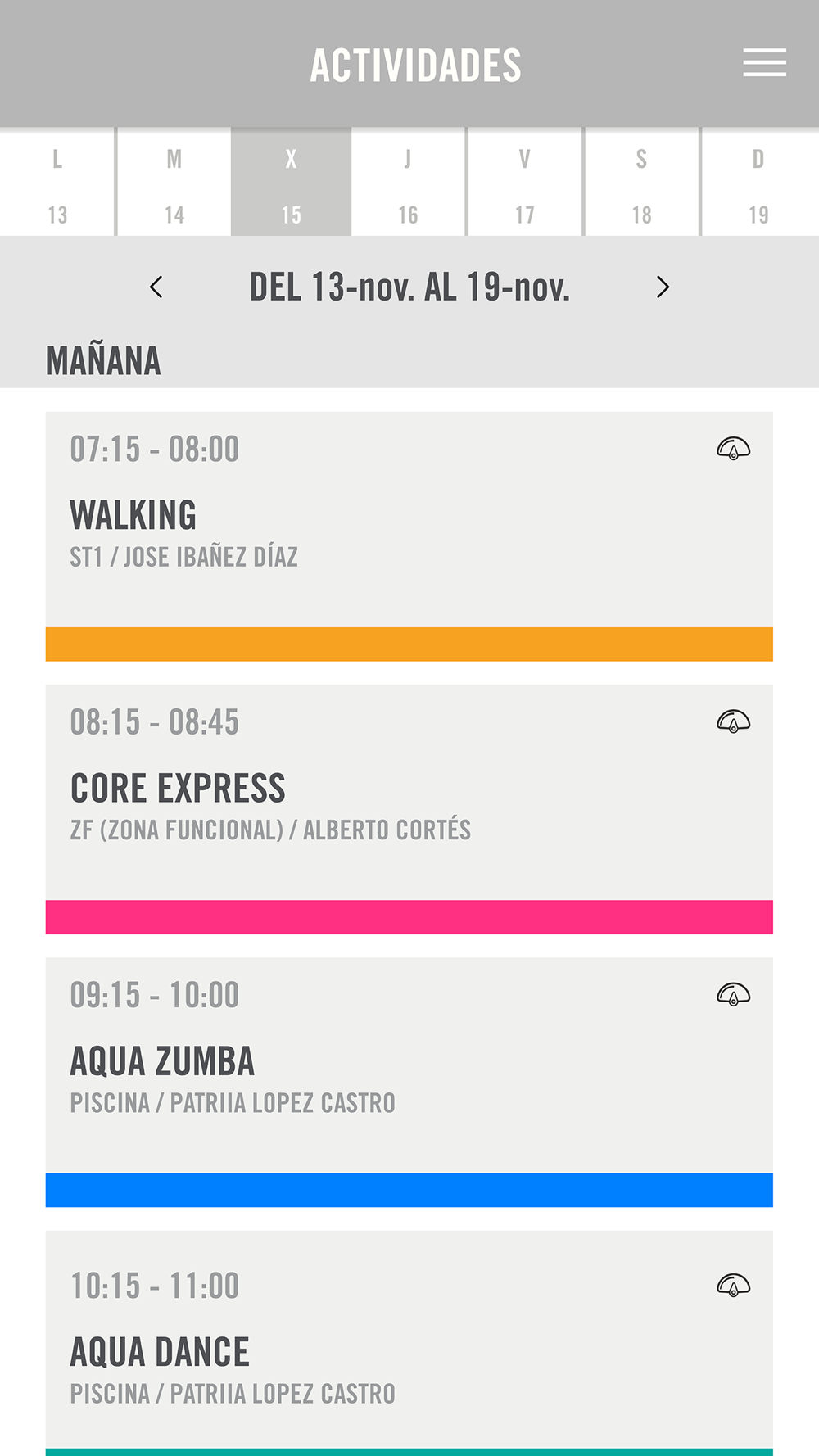Open the Core Express class title
819x1456 pixels.
[178, 789]
